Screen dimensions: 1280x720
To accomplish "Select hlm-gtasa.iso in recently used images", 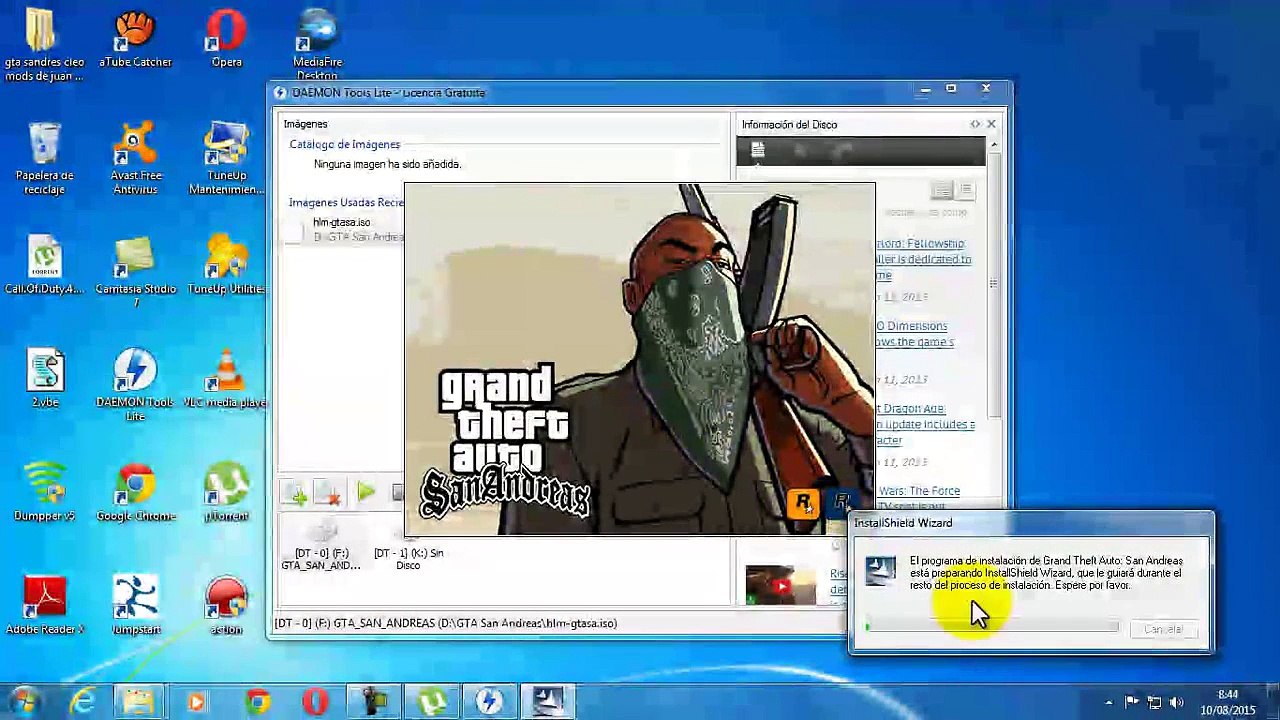I will tap(341, 222).
